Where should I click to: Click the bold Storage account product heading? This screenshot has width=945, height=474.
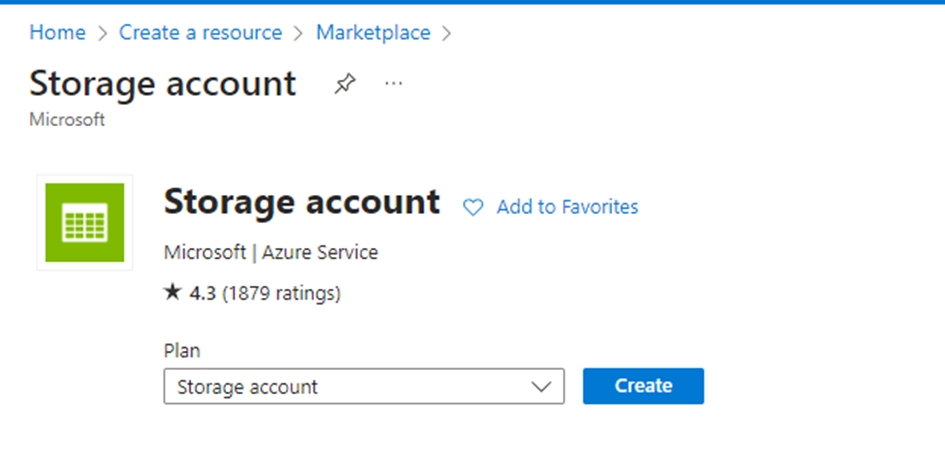[301, 202]
